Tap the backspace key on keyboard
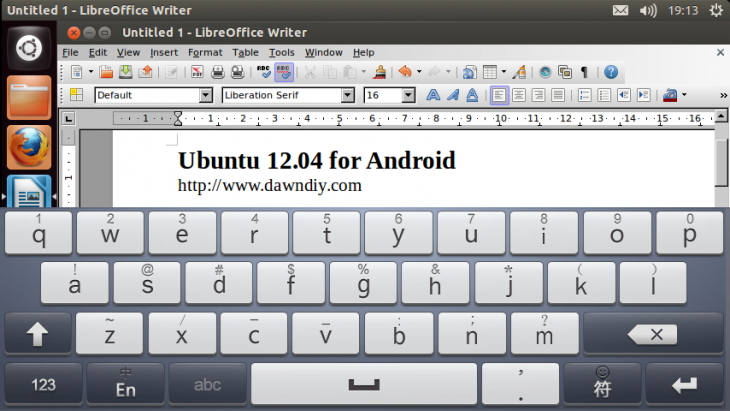 (x=653, y=334)
